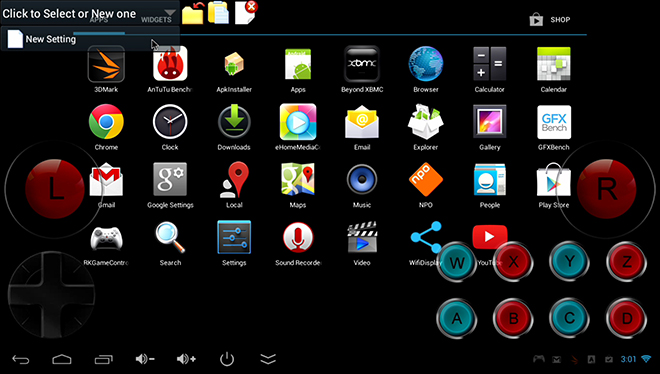This screenshot has height=374, width=660.
Task: Open Gallery
Action: coord(490,122)
